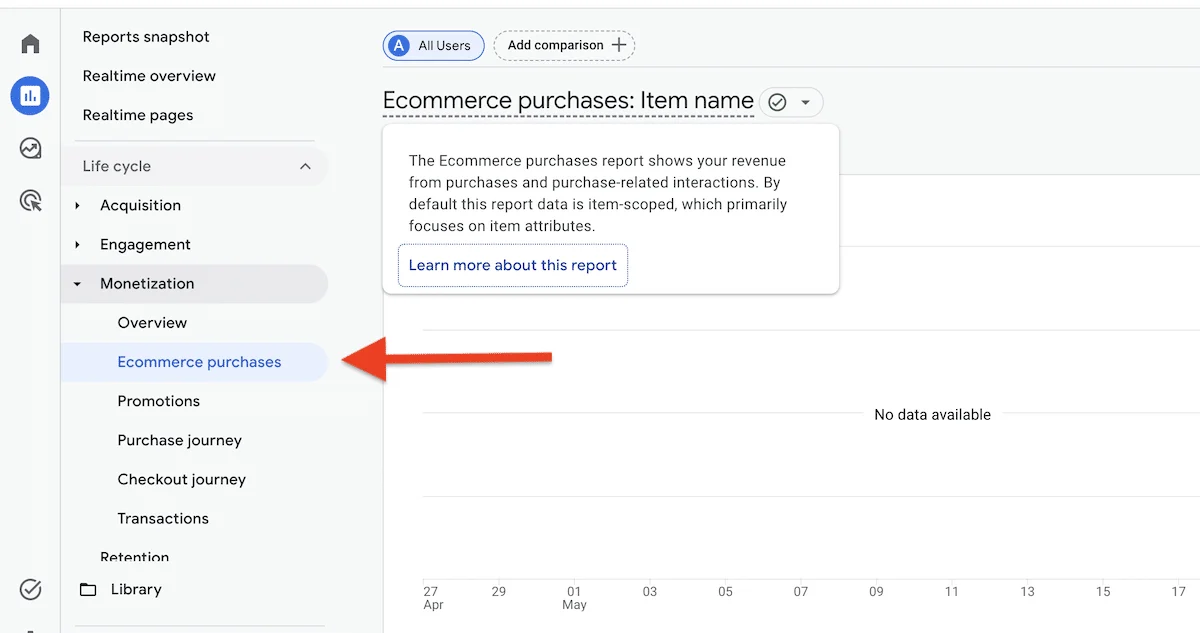1200x633 pixels.
Task: Click the Life cycle heading
Action: pyautogui.click(x=117, y=166)
